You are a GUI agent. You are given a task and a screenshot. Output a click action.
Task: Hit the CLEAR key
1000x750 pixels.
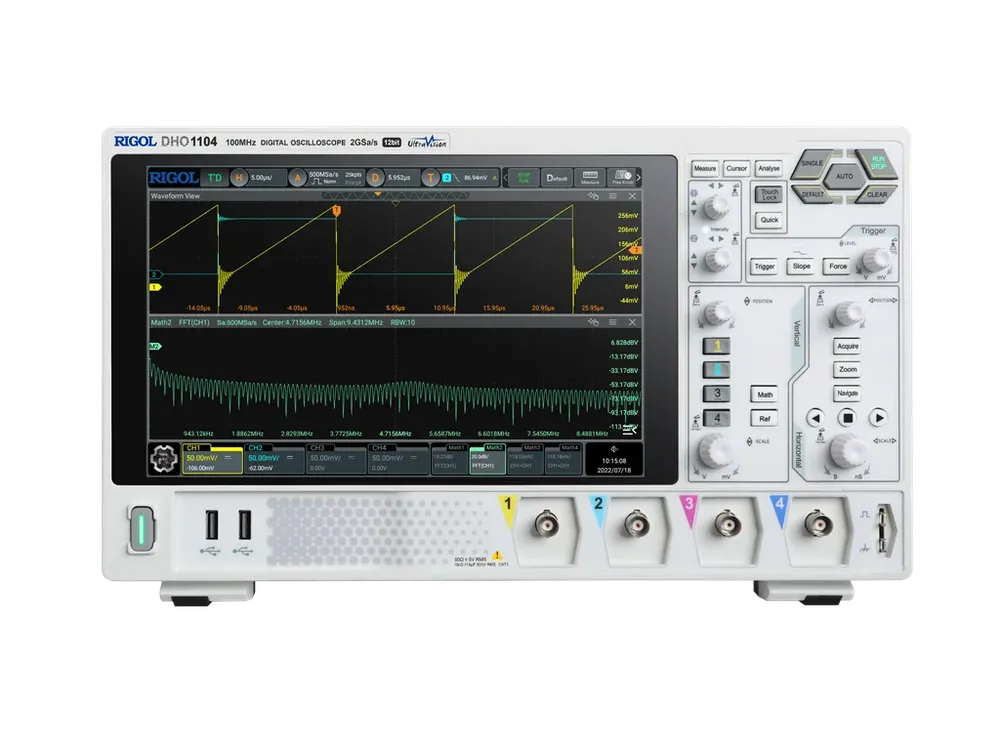876,194
